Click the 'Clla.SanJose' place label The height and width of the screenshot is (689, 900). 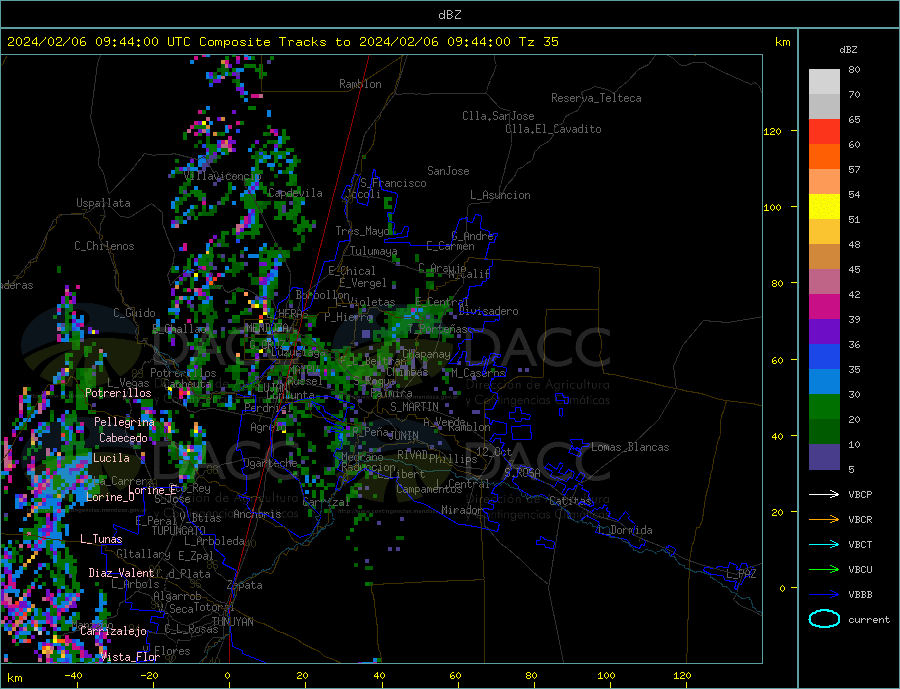coord(498,116)
